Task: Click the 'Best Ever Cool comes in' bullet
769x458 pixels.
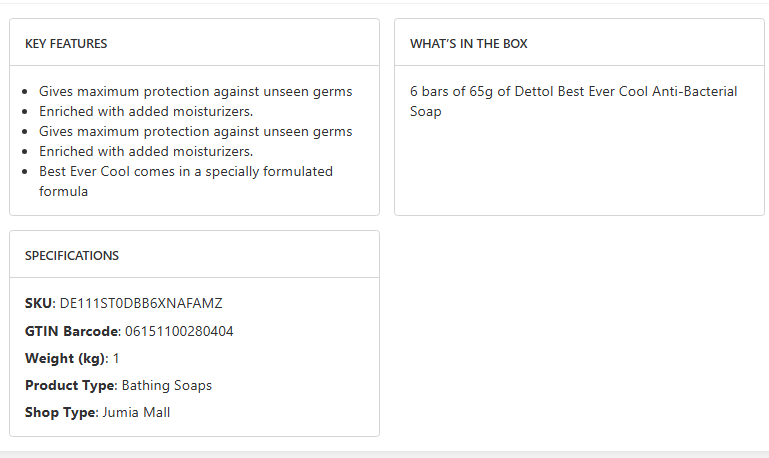Action: [185, 172]
